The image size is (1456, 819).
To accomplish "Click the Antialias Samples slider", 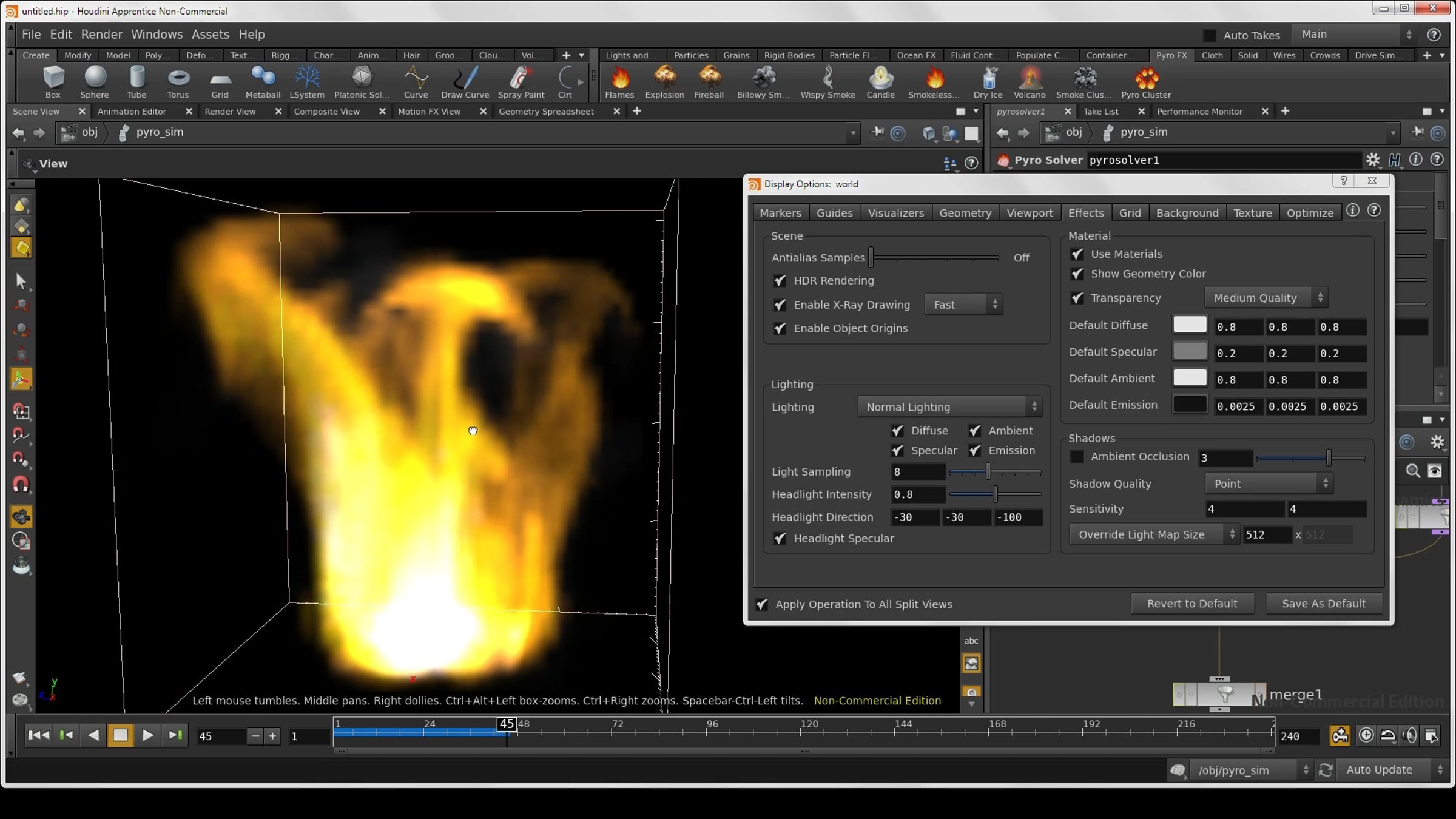I will 935,258.
